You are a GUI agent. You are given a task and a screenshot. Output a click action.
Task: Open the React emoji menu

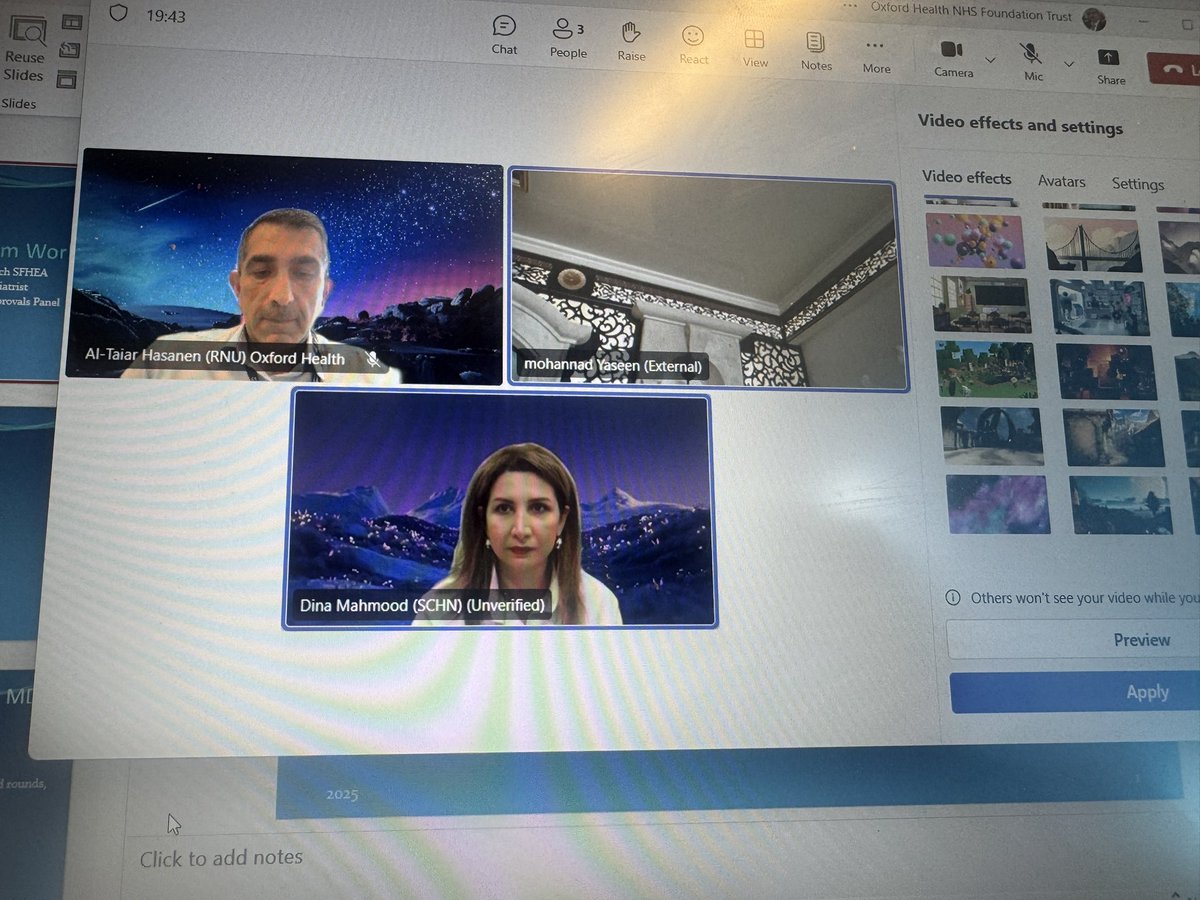[693, 44]
